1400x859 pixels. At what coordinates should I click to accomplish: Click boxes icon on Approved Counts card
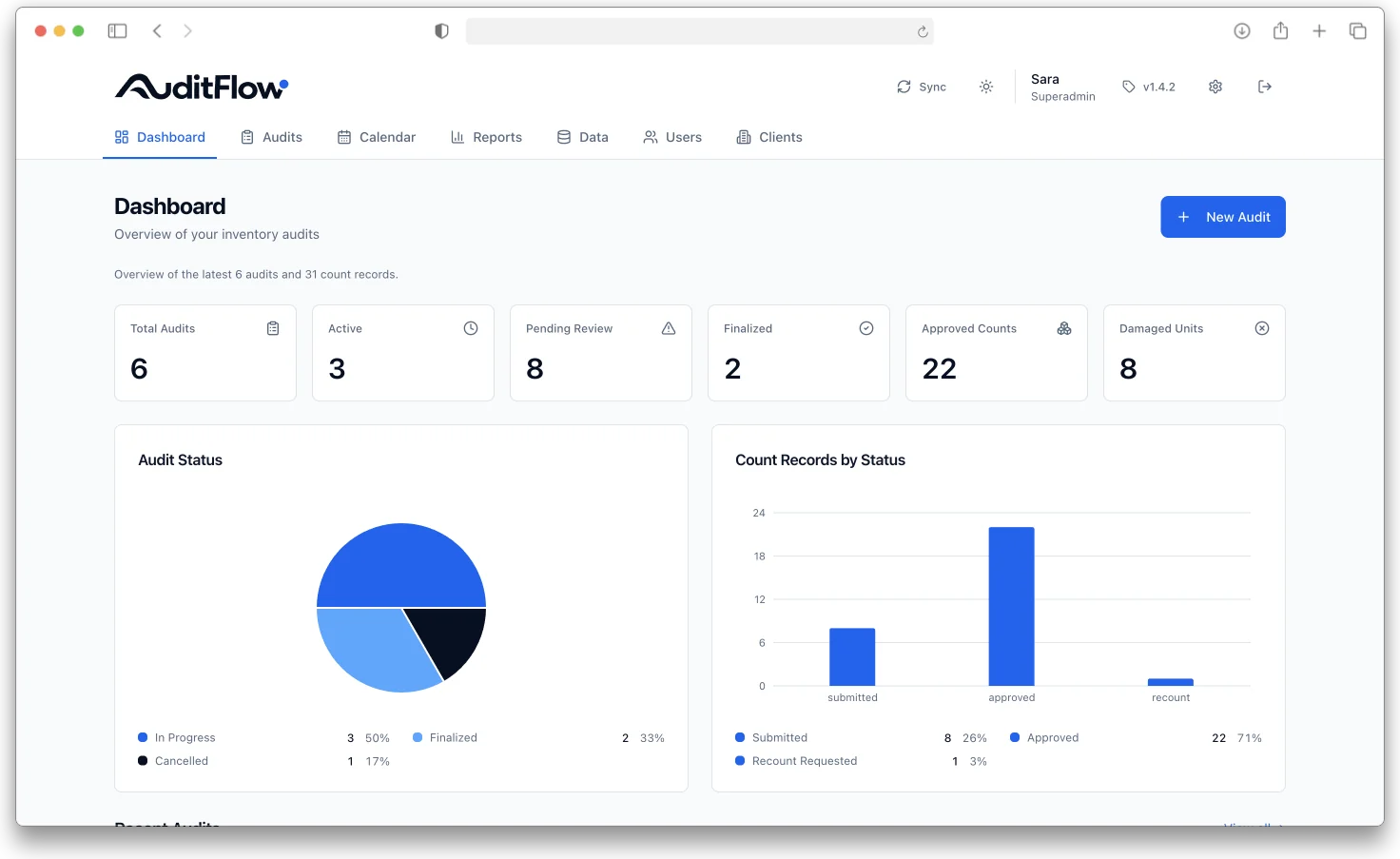[1064, 328]
